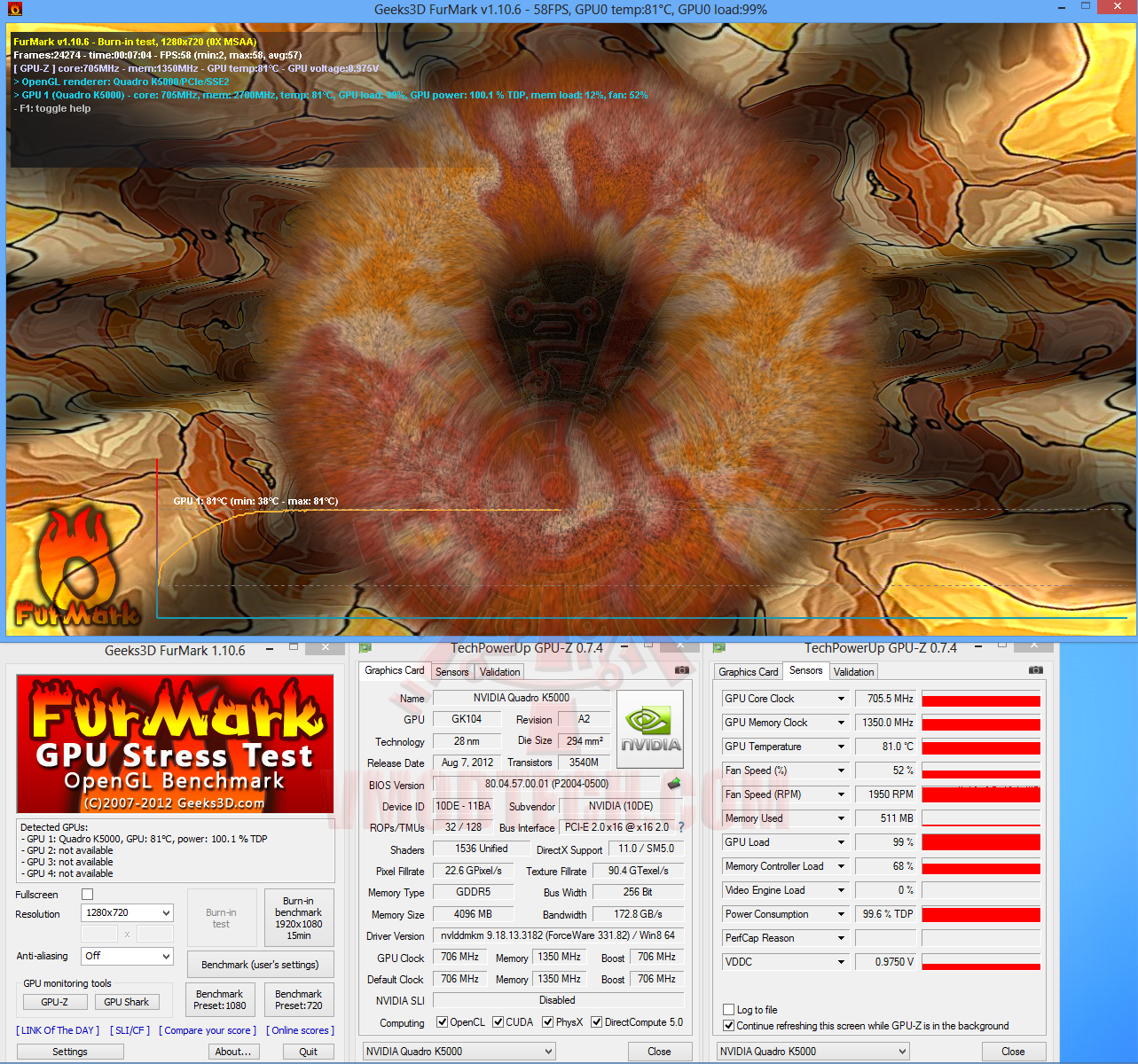Switch to Graphics Card tab in the GPU-Z Sensors window
Viewport: 1138px width, 1064px height.
point(749,672)
